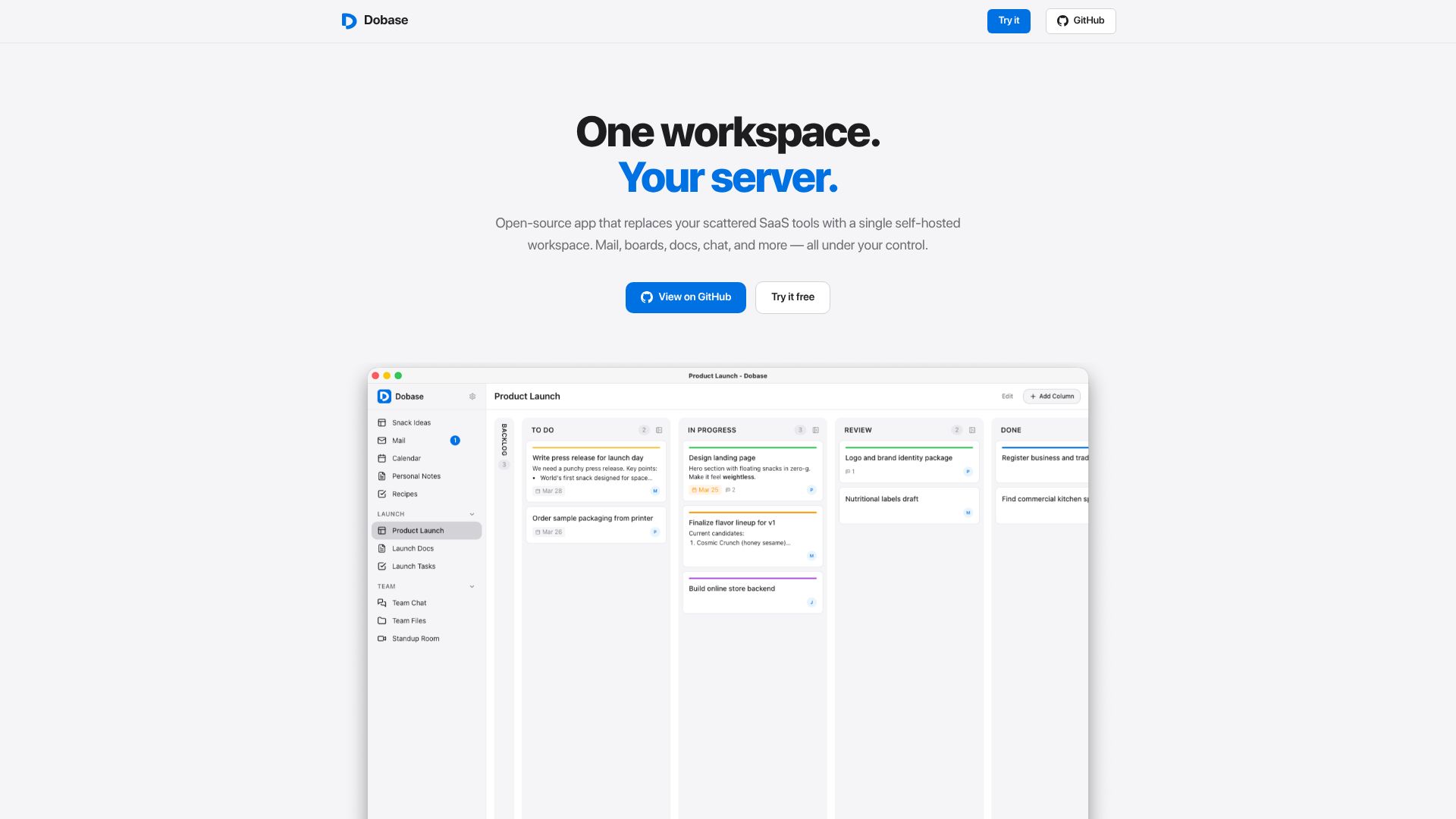Collapse the IN PROGRESS column via its header icon
The width and height of the screenshot is (1456, 819).
coord(816,430)
